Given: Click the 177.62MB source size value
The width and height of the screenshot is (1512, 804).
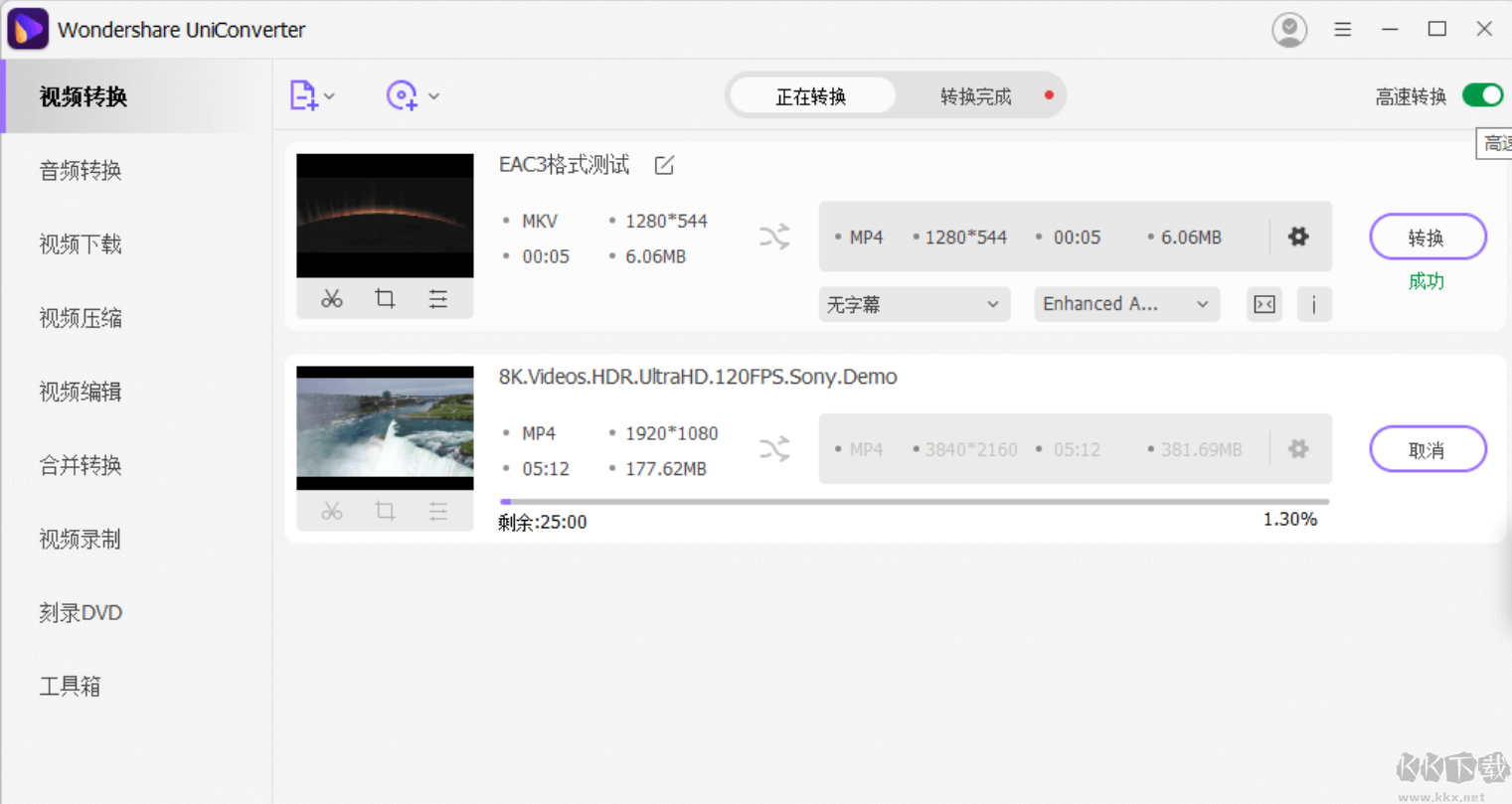Looking at the screenshot, I should pos(666,469).
